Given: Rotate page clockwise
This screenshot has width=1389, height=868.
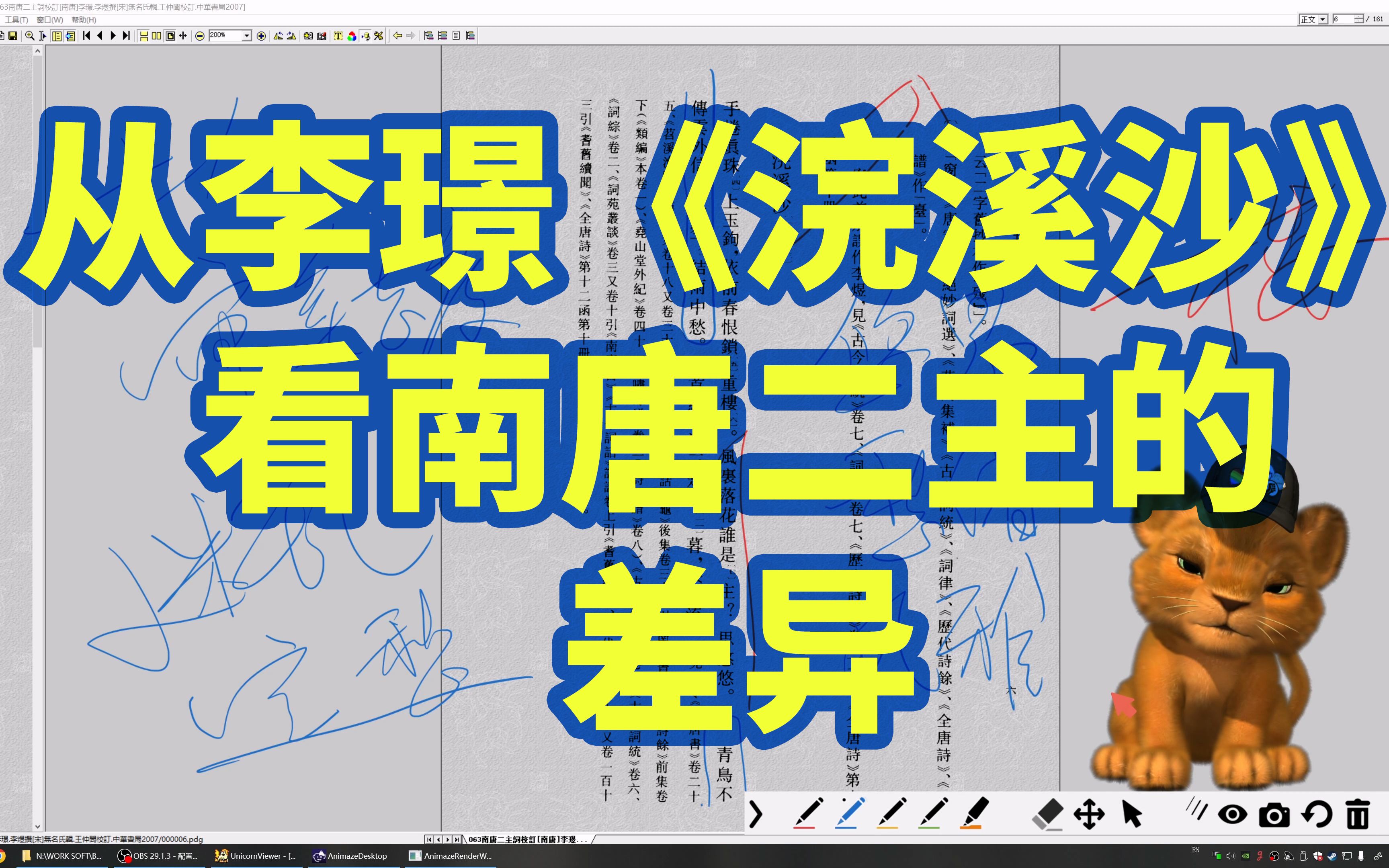Looking at the screenshot, I should [x=291, y=36].
